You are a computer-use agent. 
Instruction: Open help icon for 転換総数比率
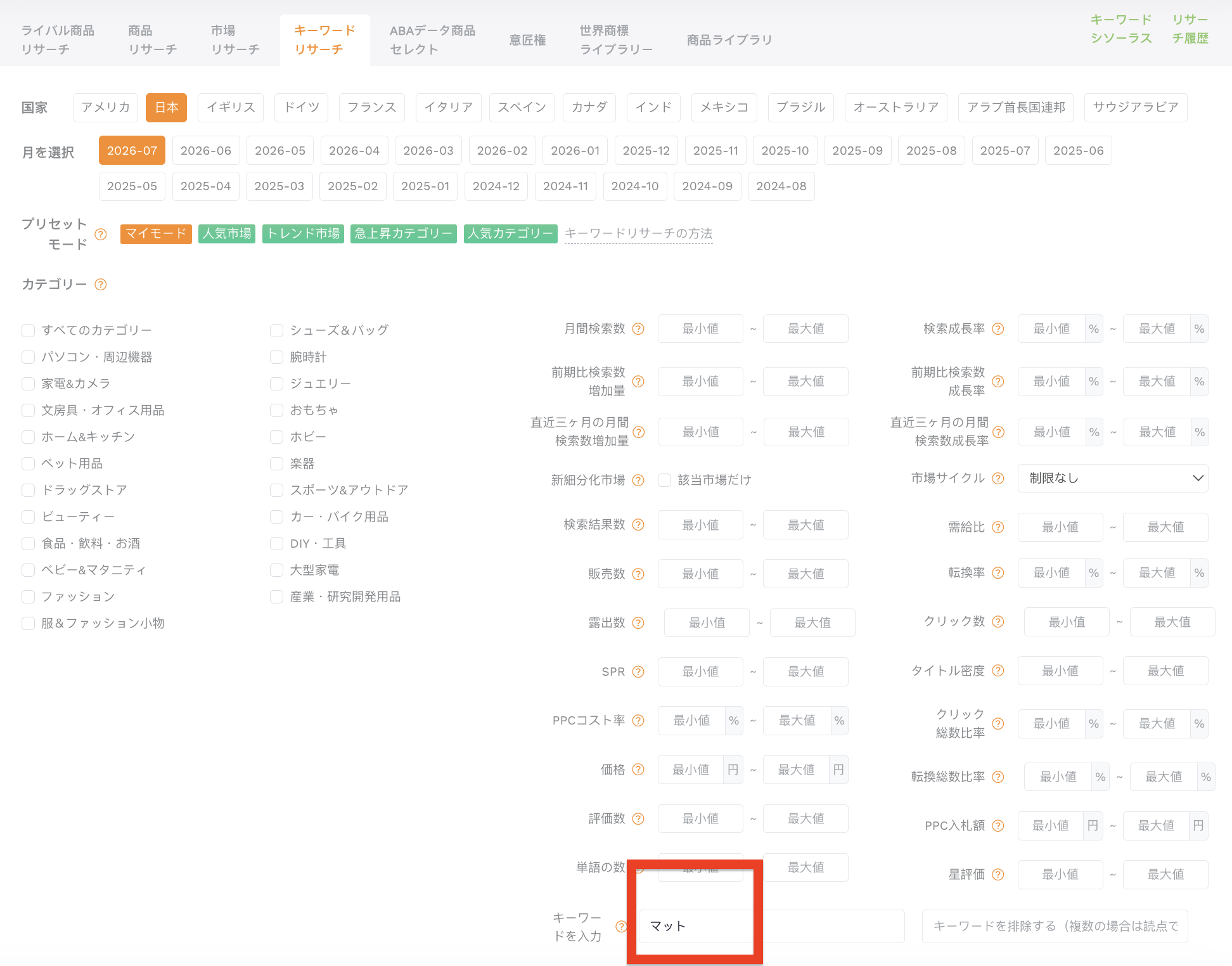tap(998, 777)
